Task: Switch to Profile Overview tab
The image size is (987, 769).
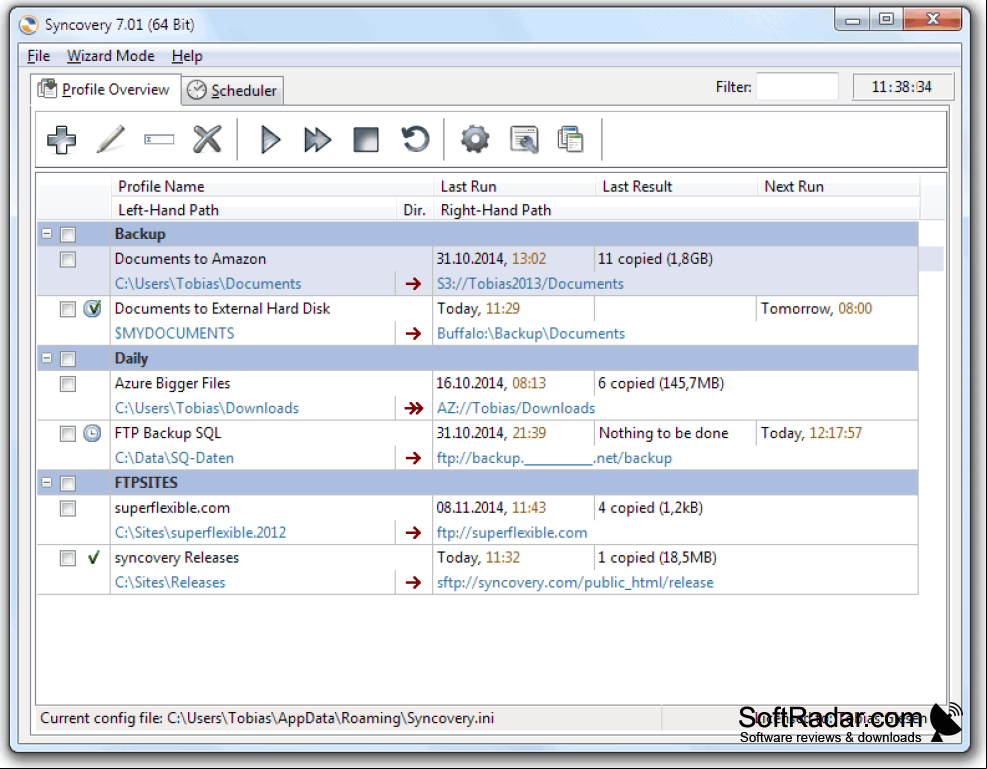Action: click(x=106, y=89)
